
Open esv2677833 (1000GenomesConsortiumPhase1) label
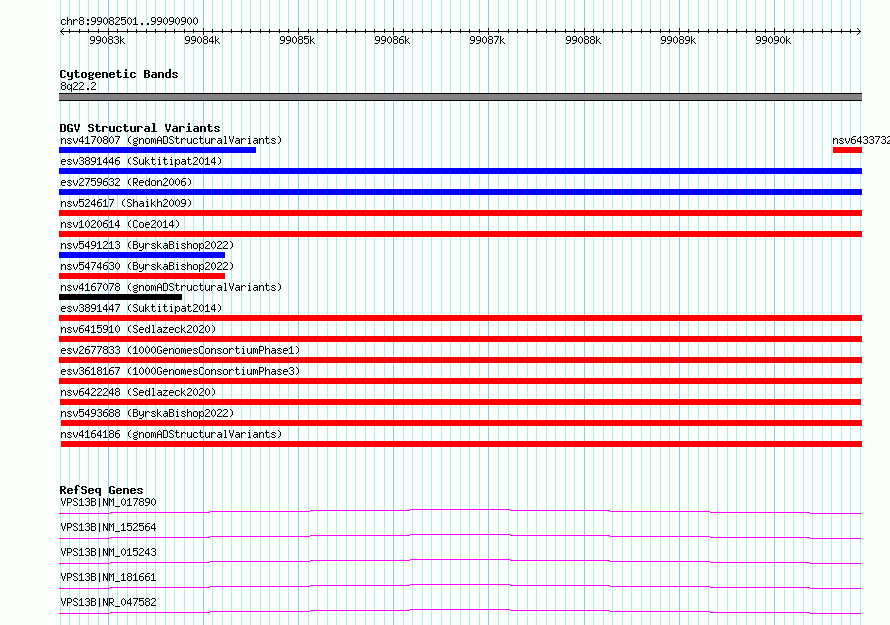[180, 350]
